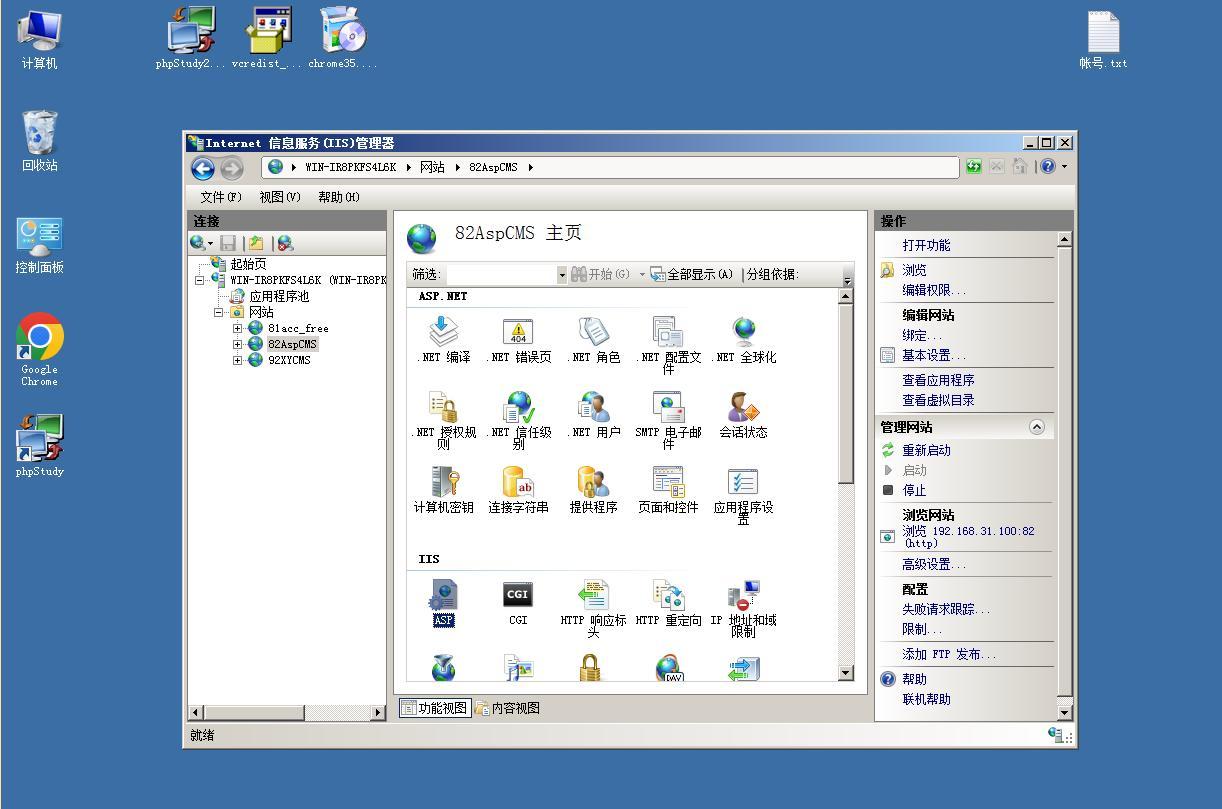Click the up-one-level icon in 连接 toolbar
This screenshot has width=1222, height=809.
[257, 243]
